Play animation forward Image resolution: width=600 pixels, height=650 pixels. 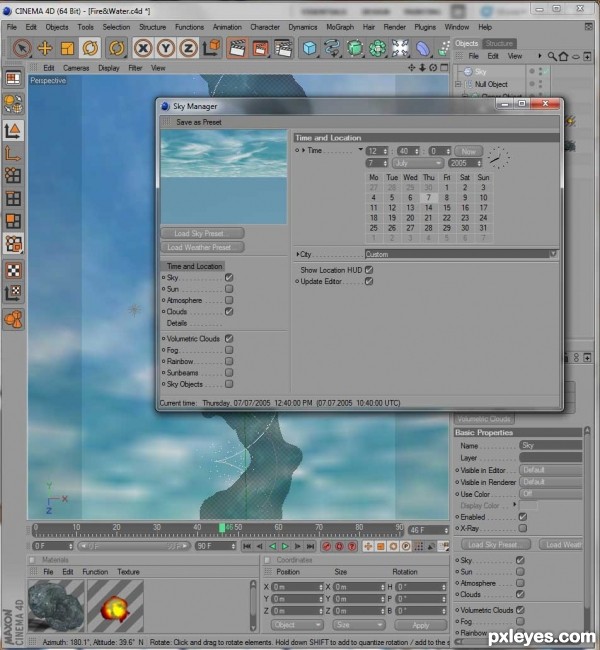285,546
